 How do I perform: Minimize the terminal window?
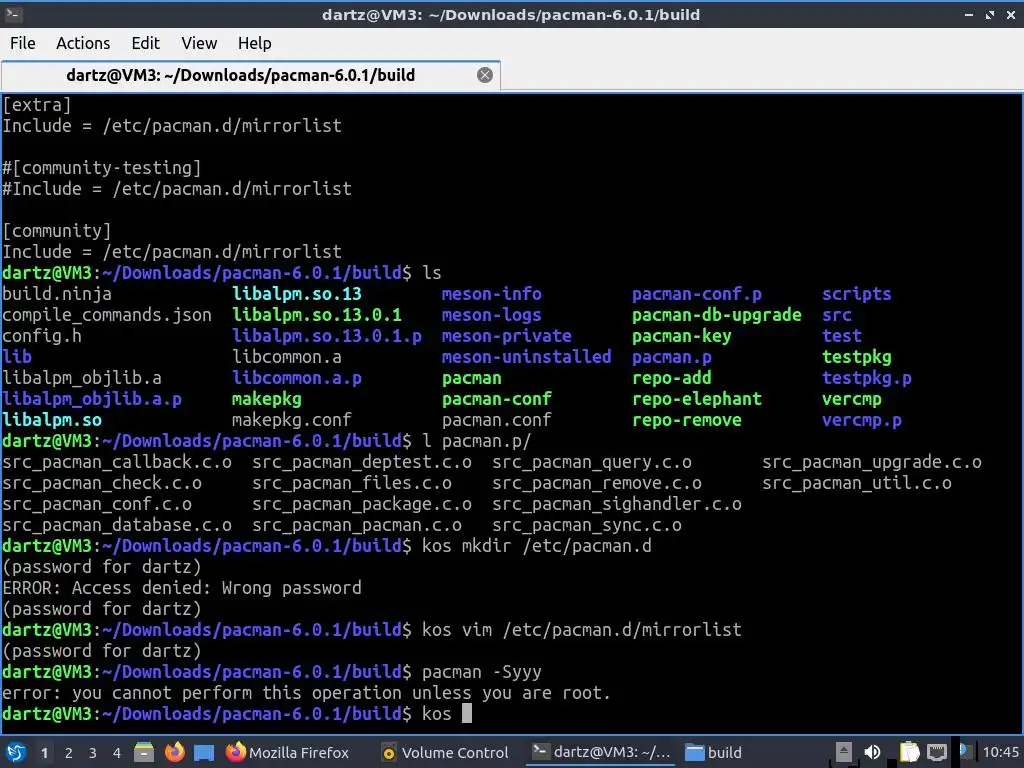(x=969, y=14)
